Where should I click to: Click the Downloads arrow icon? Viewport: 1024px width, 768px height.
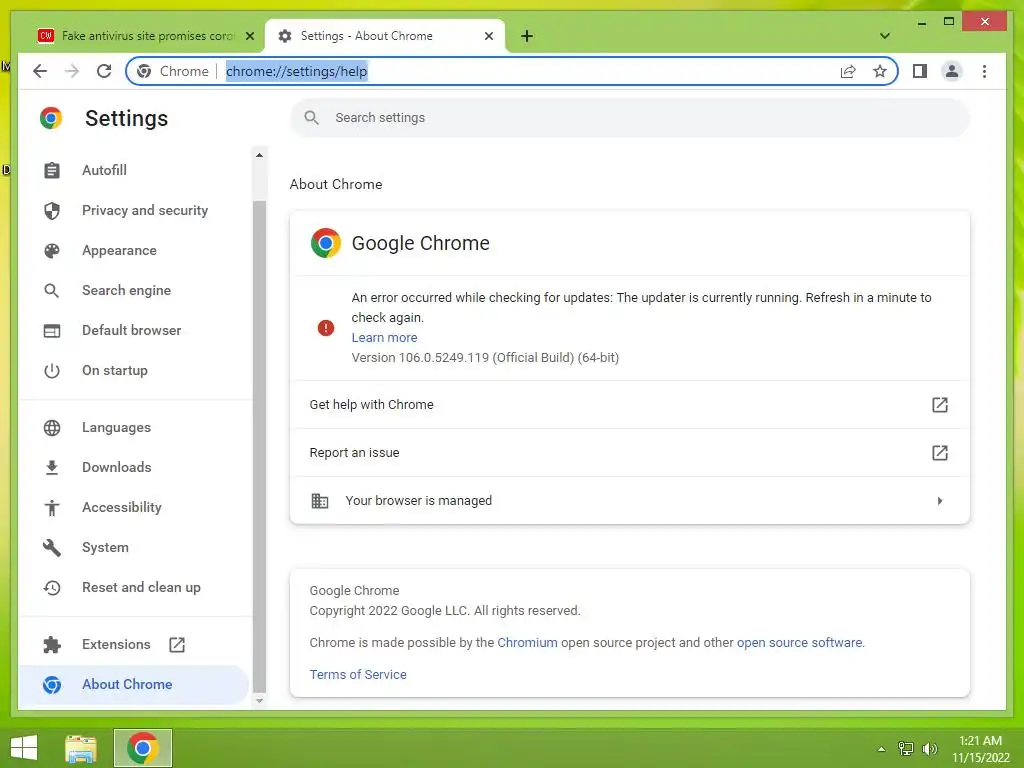pos(52,468)
